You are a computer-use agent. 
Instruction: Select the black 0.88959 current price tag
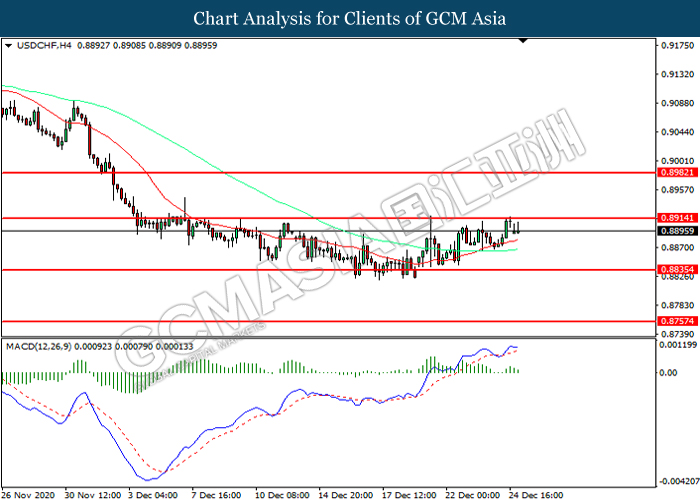(676, 231)
